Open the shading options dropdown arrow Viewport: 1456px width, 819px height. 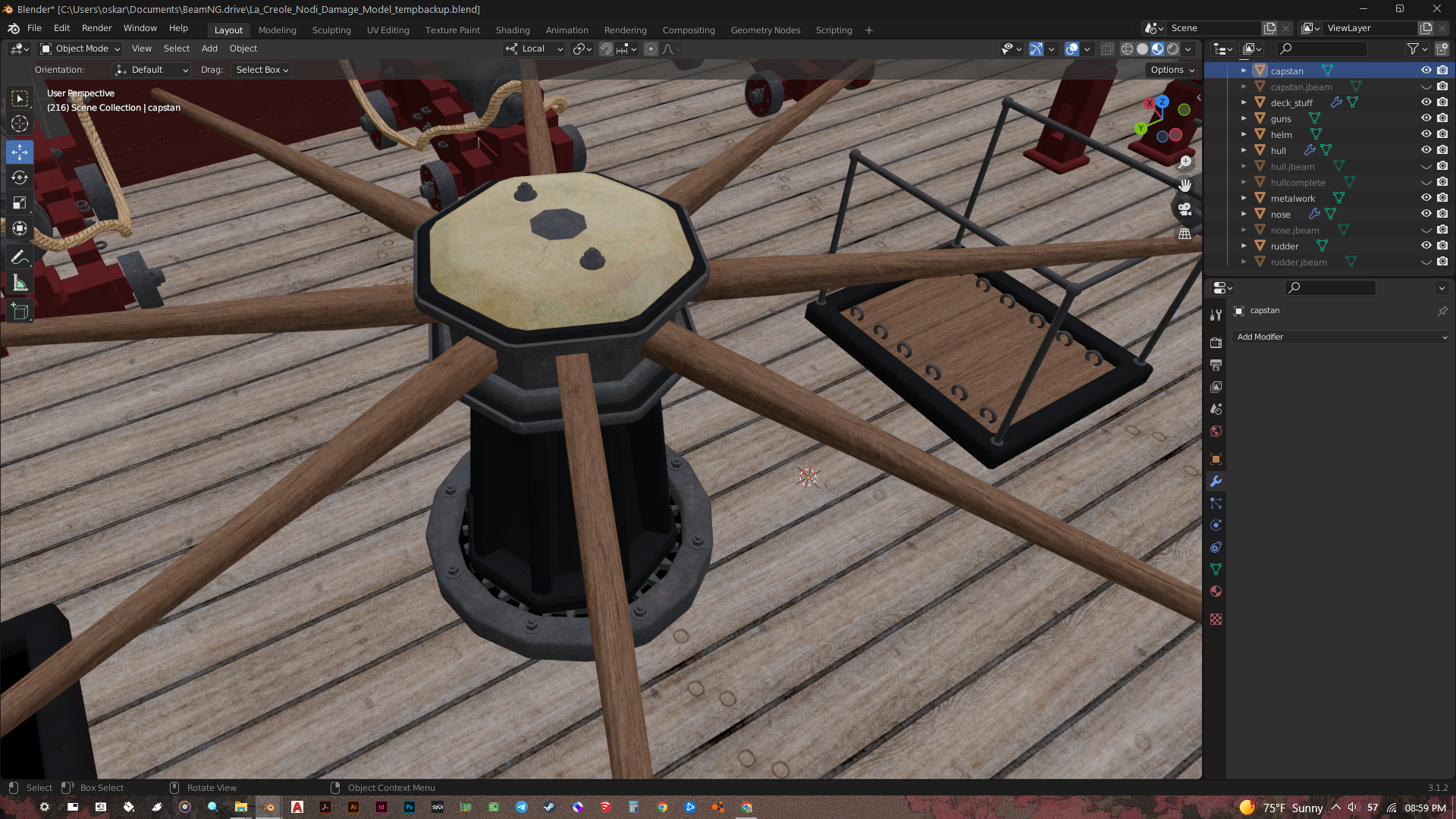tap(1188, 49)
